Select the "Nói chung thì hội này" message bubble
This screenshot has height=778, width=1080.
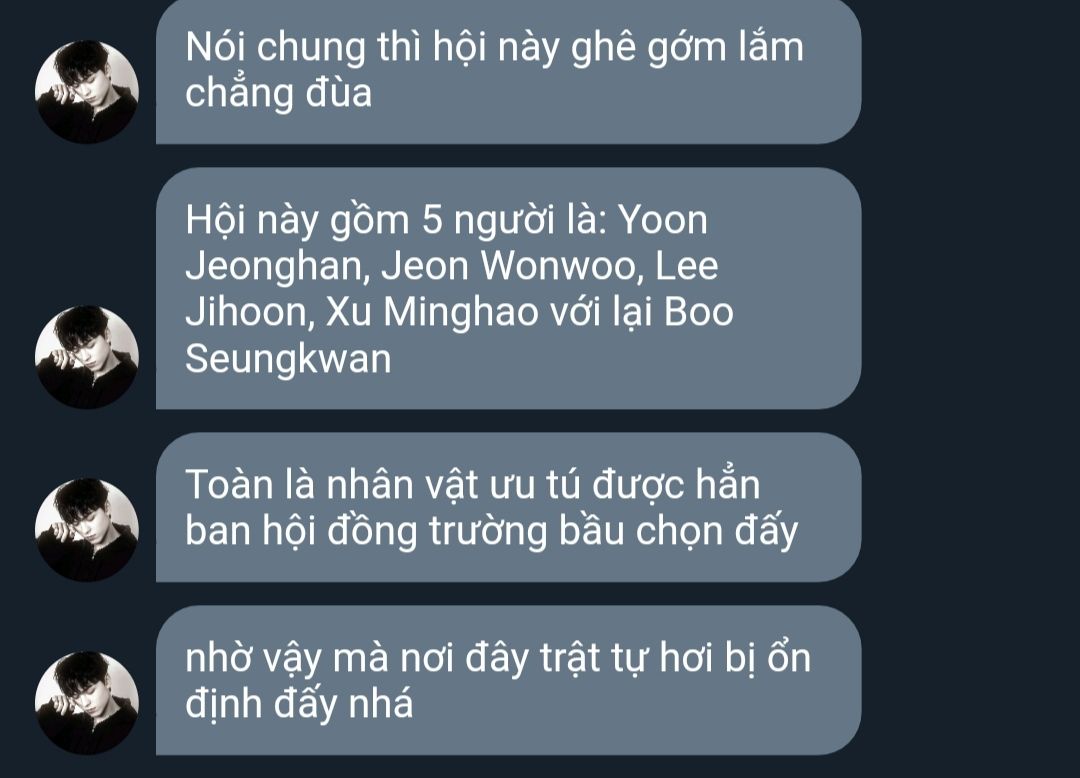(x=508, y=70)
